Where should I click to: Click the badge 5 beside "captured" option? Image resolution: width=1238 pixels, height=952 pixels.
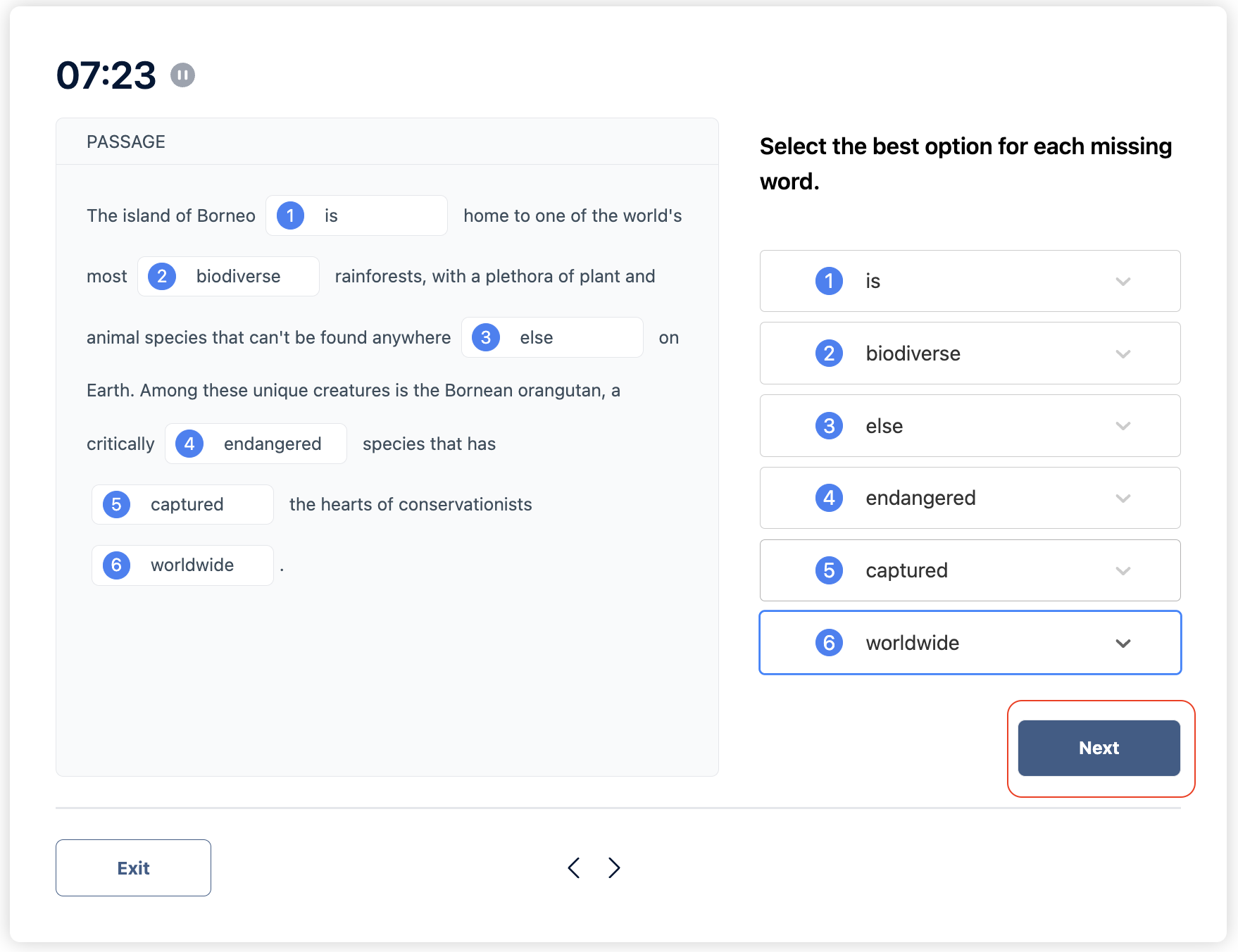pos(829,570)
